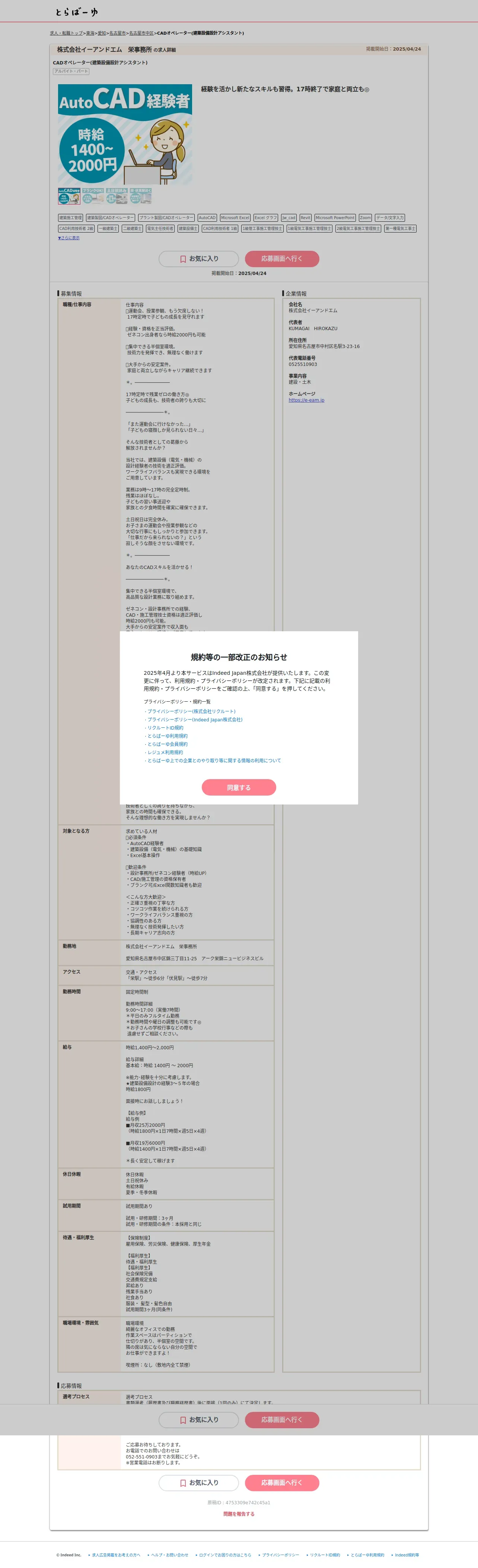Click the Jw_cad tag
The image size is (478, 1568).
point(288,217)
